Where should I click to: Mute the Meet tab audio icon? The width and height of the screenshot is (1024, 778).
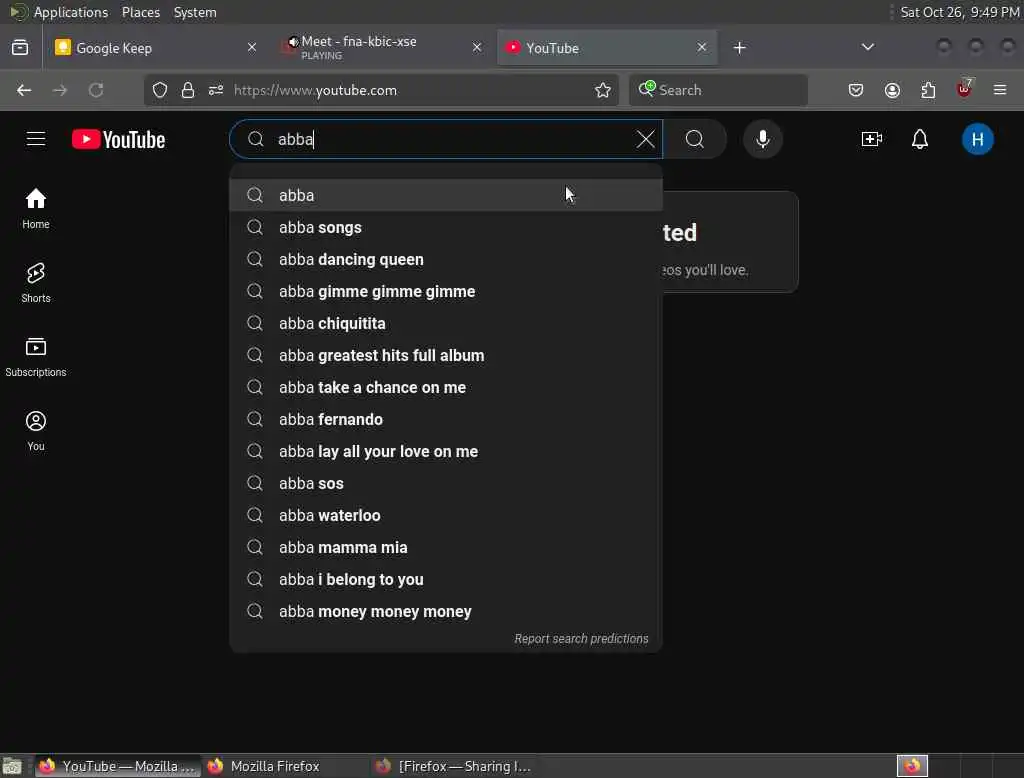[294, 42]
